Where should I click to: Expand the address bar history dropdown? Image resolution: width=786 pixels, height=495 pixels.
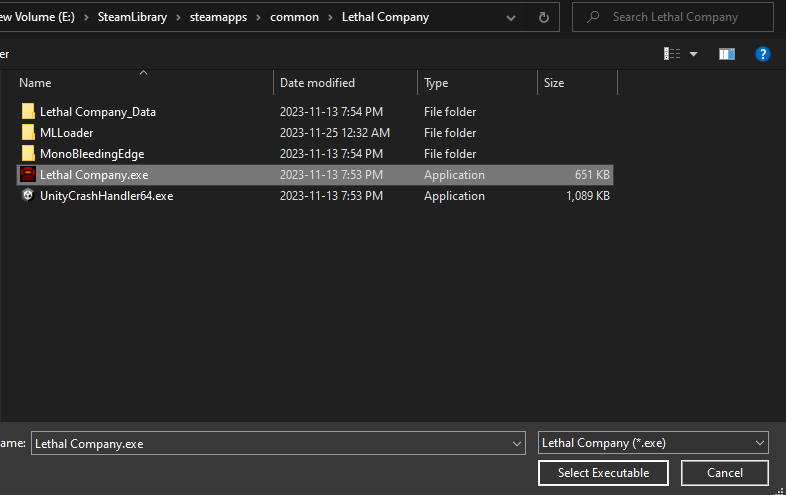(512, 17)
